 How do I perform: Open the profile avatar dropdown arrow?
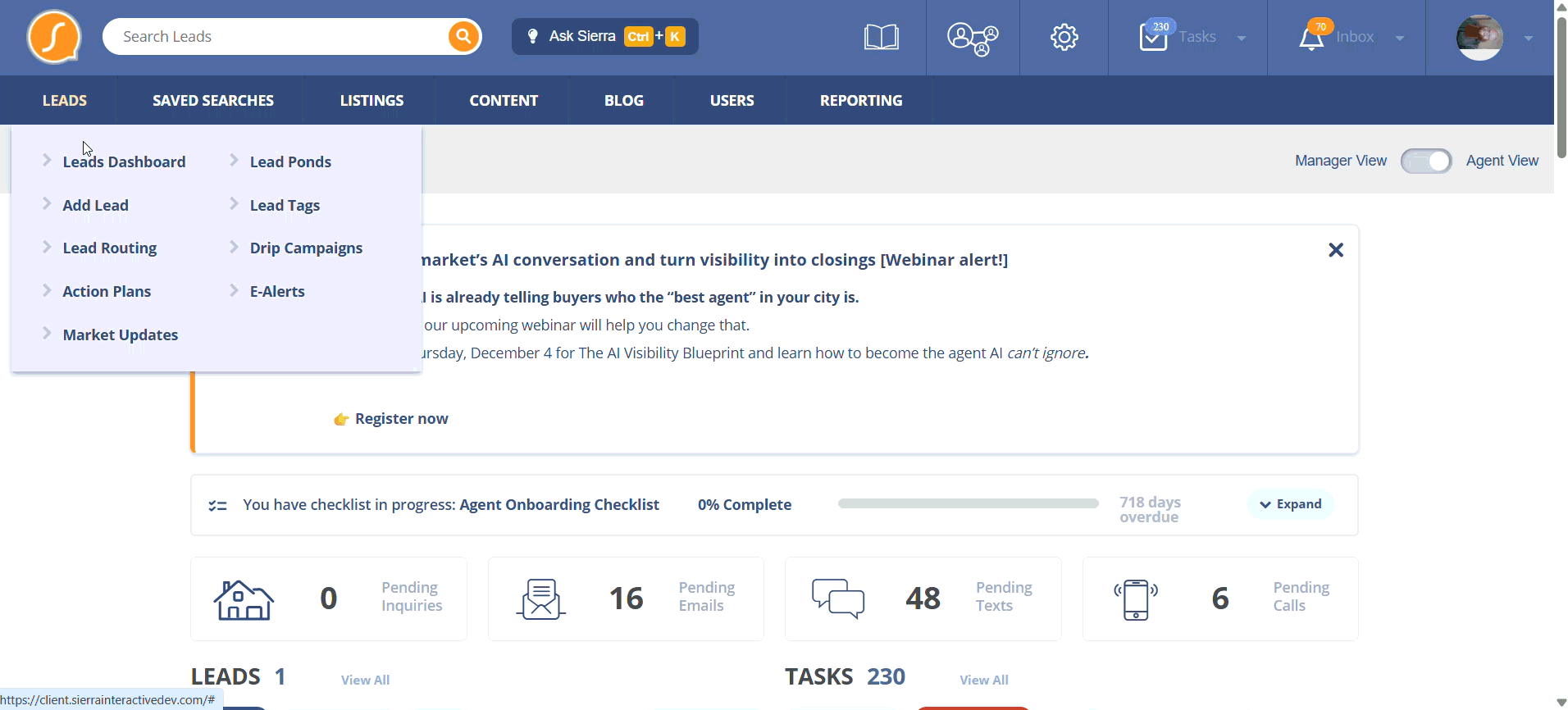pyautogui.click(x=1528, y=38)
